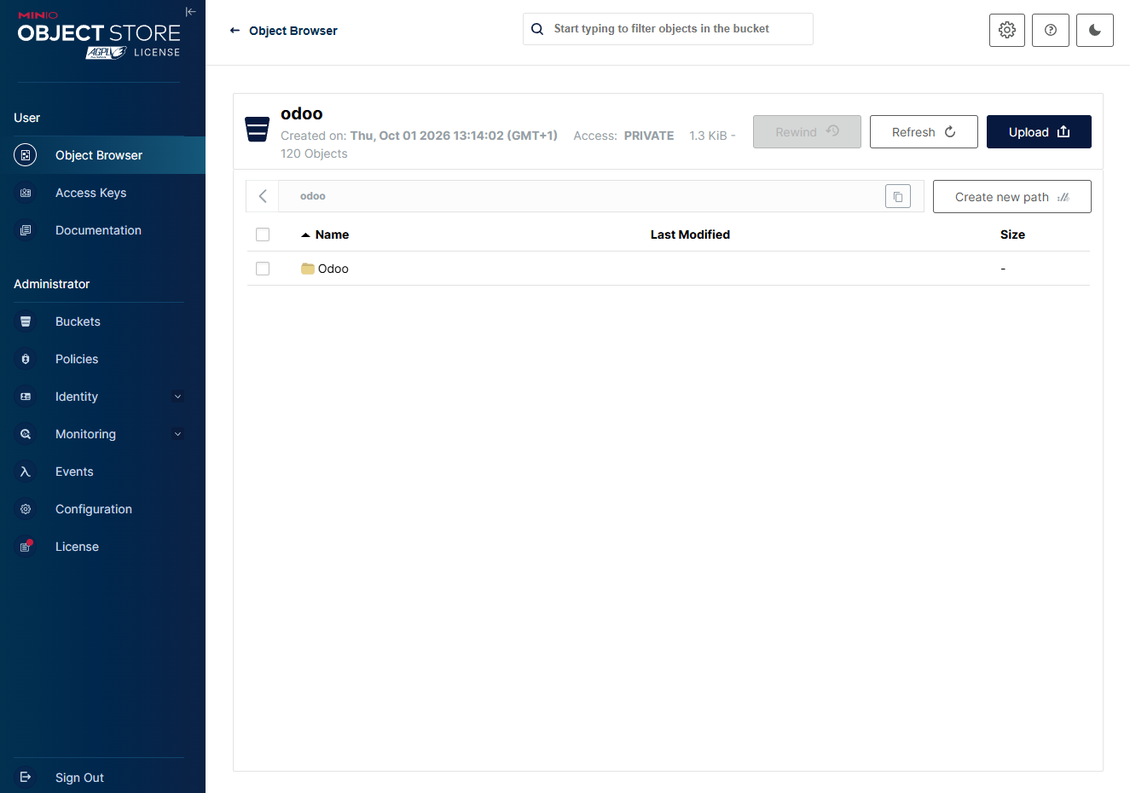Screen dimensions: 1130x793
Task: Click the Refresh button
Action: pos(923,132)
